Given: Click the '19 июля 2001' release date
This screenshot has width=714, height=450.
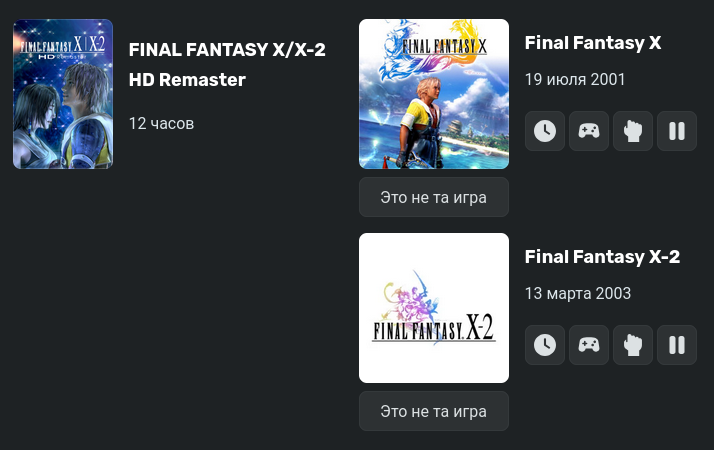Looking at the screenshot, I should [x=575, y=80].
